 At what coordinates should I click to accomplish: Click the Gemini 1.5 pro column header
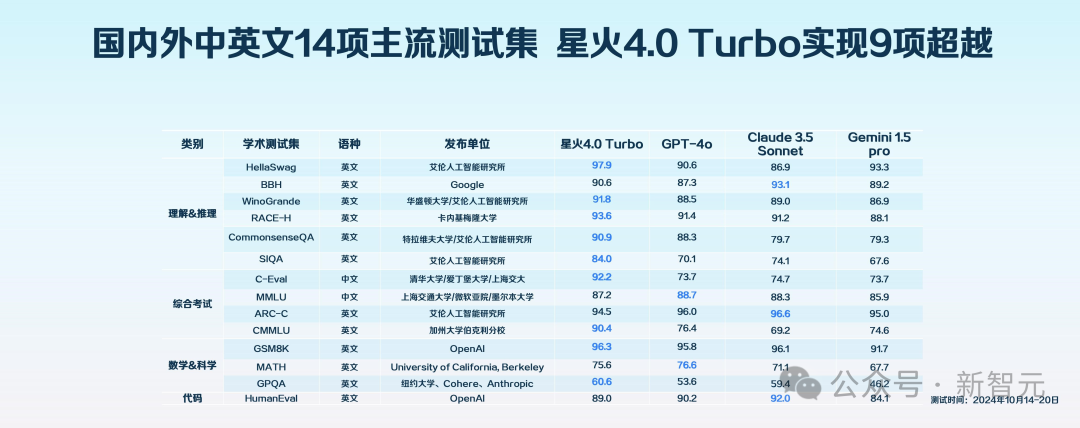click(879, 144)
